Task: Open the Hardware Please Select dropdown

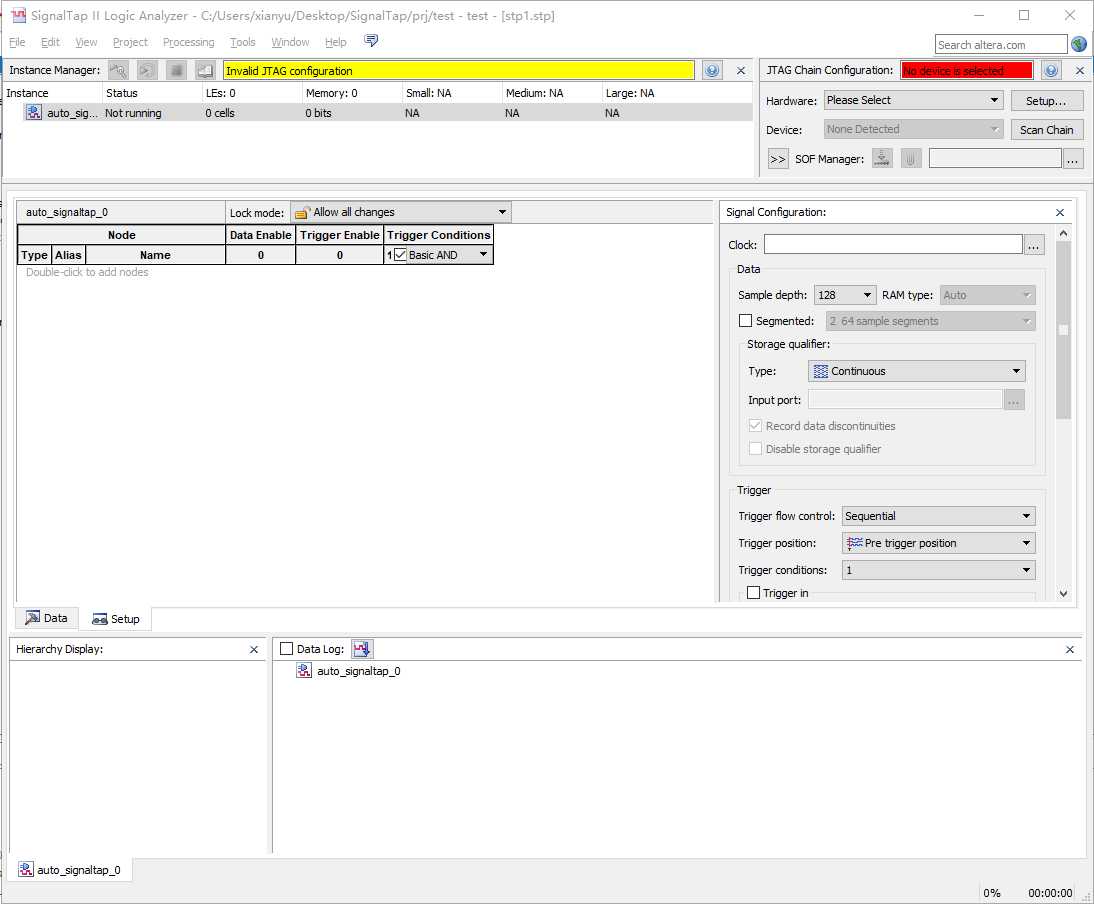Action: point(913,100)
